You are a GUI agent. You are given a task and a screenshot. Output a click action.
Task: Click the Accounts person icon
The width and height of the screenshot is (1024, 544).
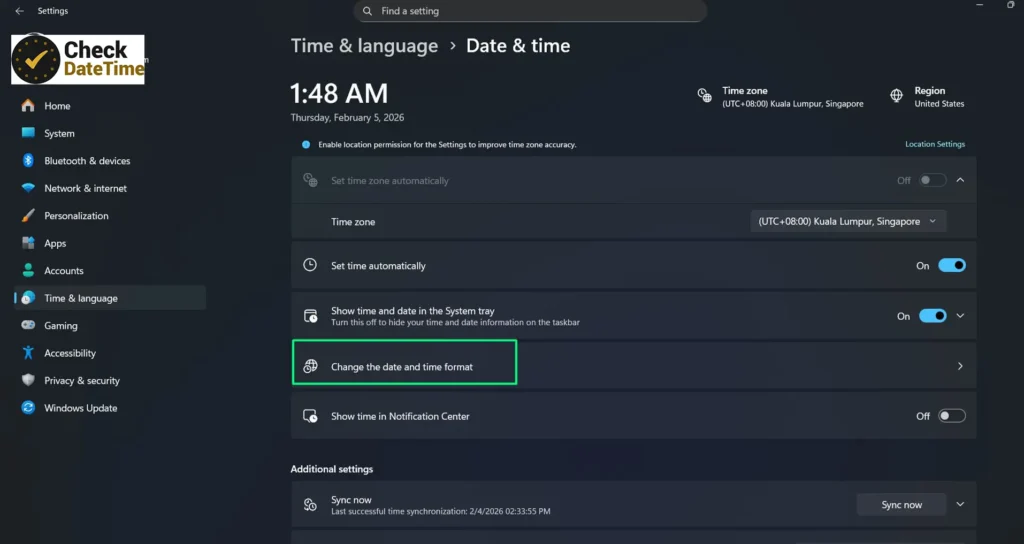pyautogui.click(x=28, y=270)
